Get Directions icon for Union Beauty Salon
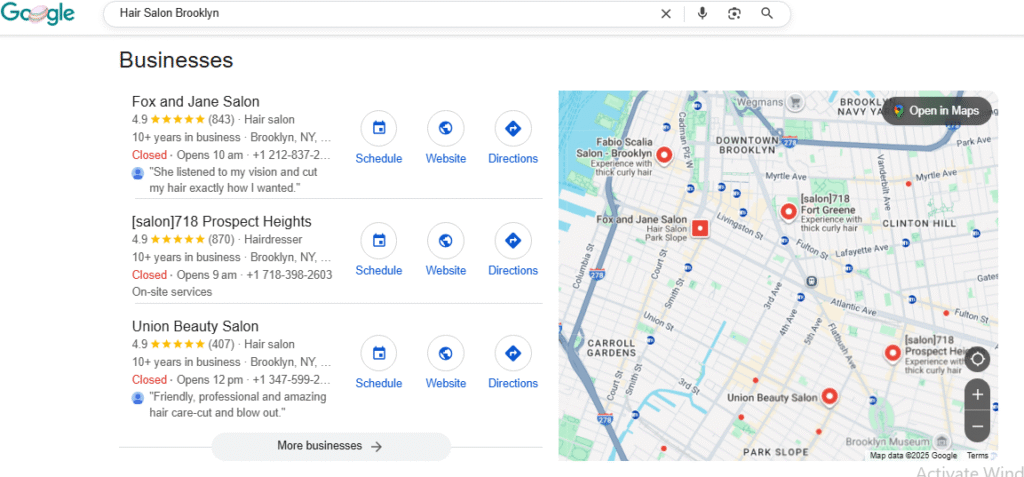This screenshot has height=477, width=1024. (513, 354)
